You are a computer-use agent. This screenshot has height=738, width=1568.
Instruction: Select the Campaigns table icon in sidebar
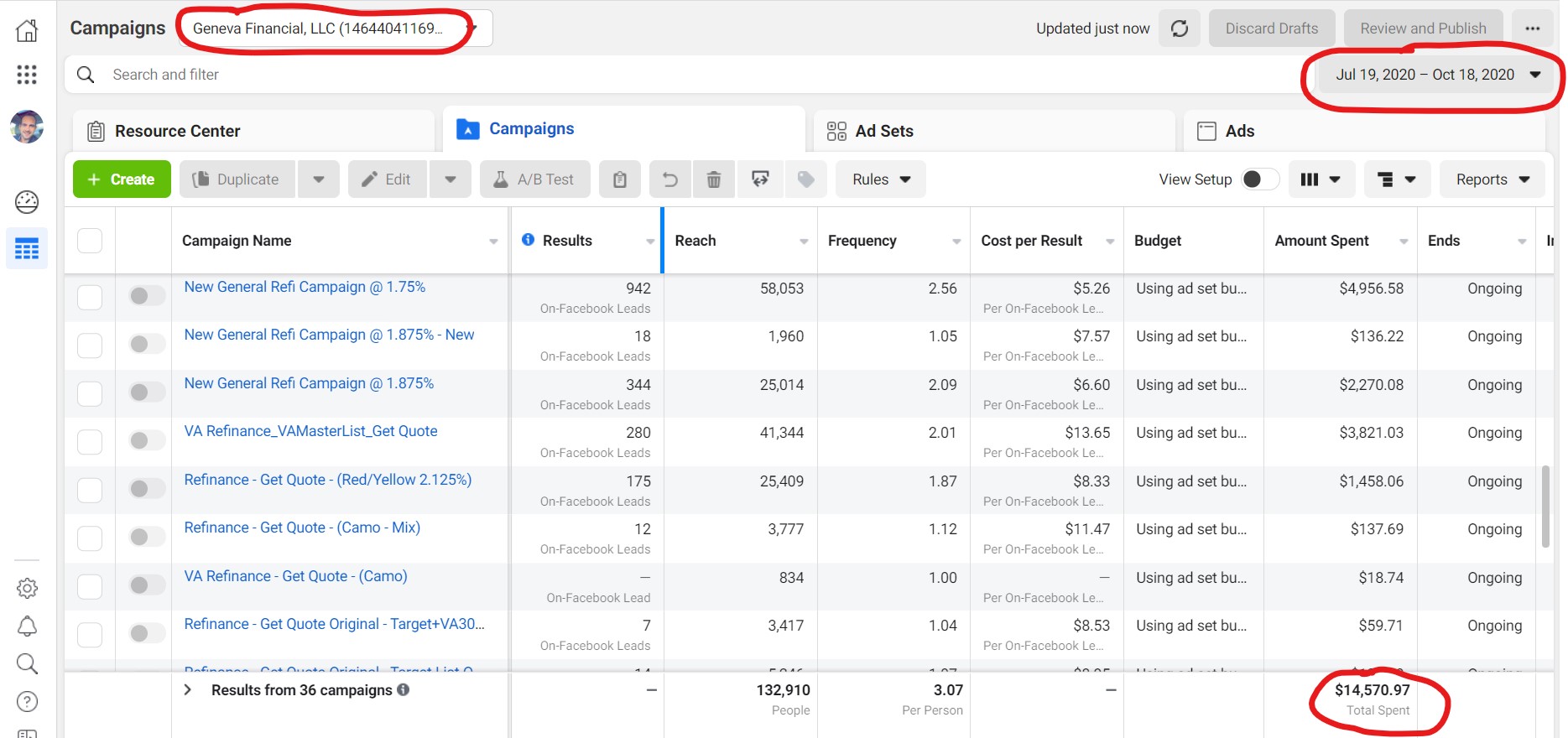tap(27, 248)
